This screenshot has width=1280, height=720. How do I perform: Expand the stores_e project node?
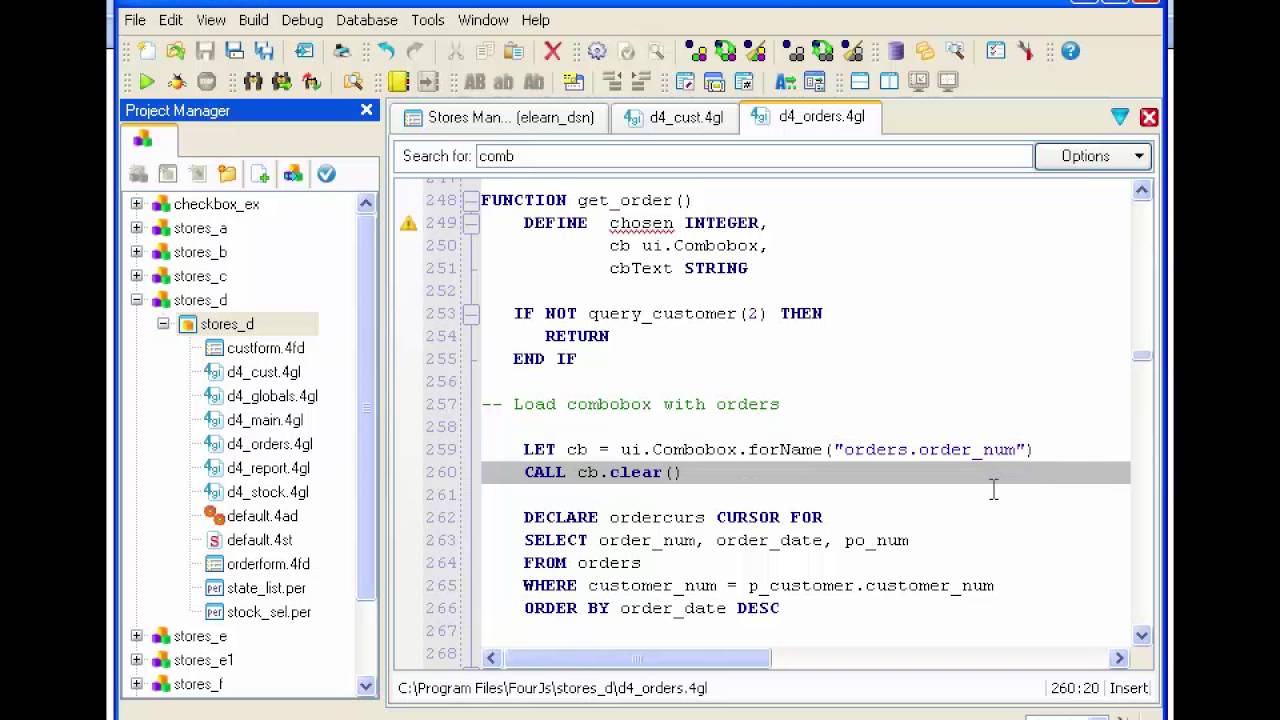[x=137, y=636]
